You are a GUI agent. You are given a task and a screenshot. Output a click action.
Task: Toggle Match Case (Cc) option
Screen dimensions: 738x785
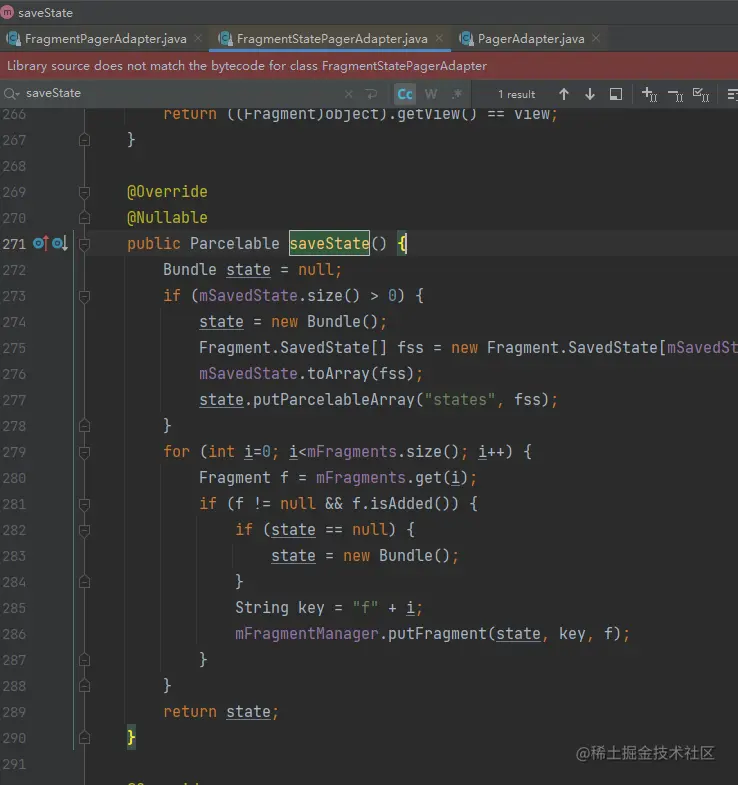[x=405, y=94]
